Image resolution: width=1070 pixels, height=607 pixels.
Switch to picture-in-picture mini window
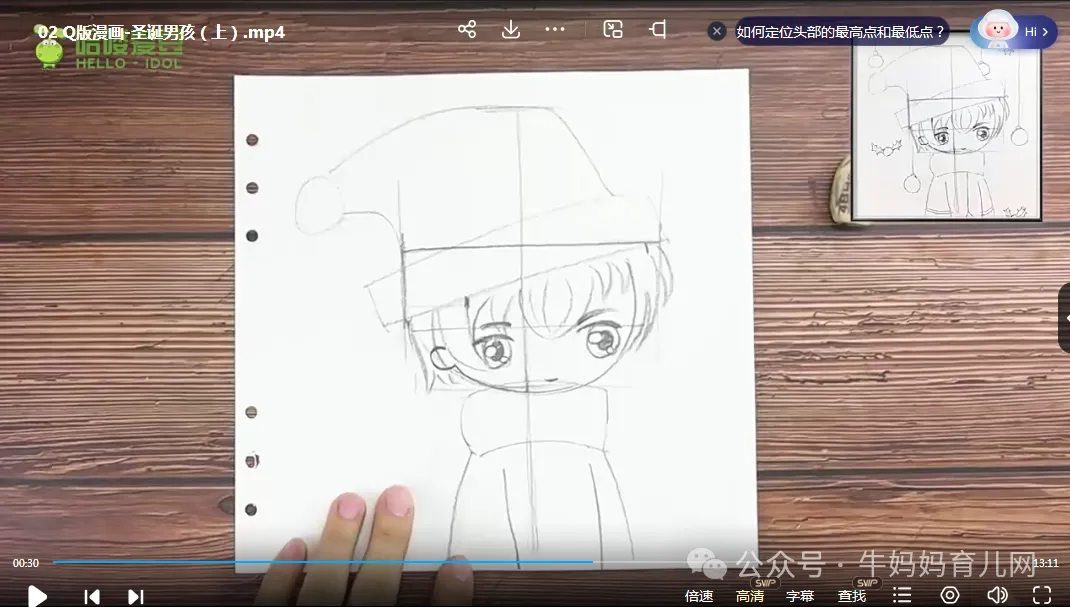(613, 29)
